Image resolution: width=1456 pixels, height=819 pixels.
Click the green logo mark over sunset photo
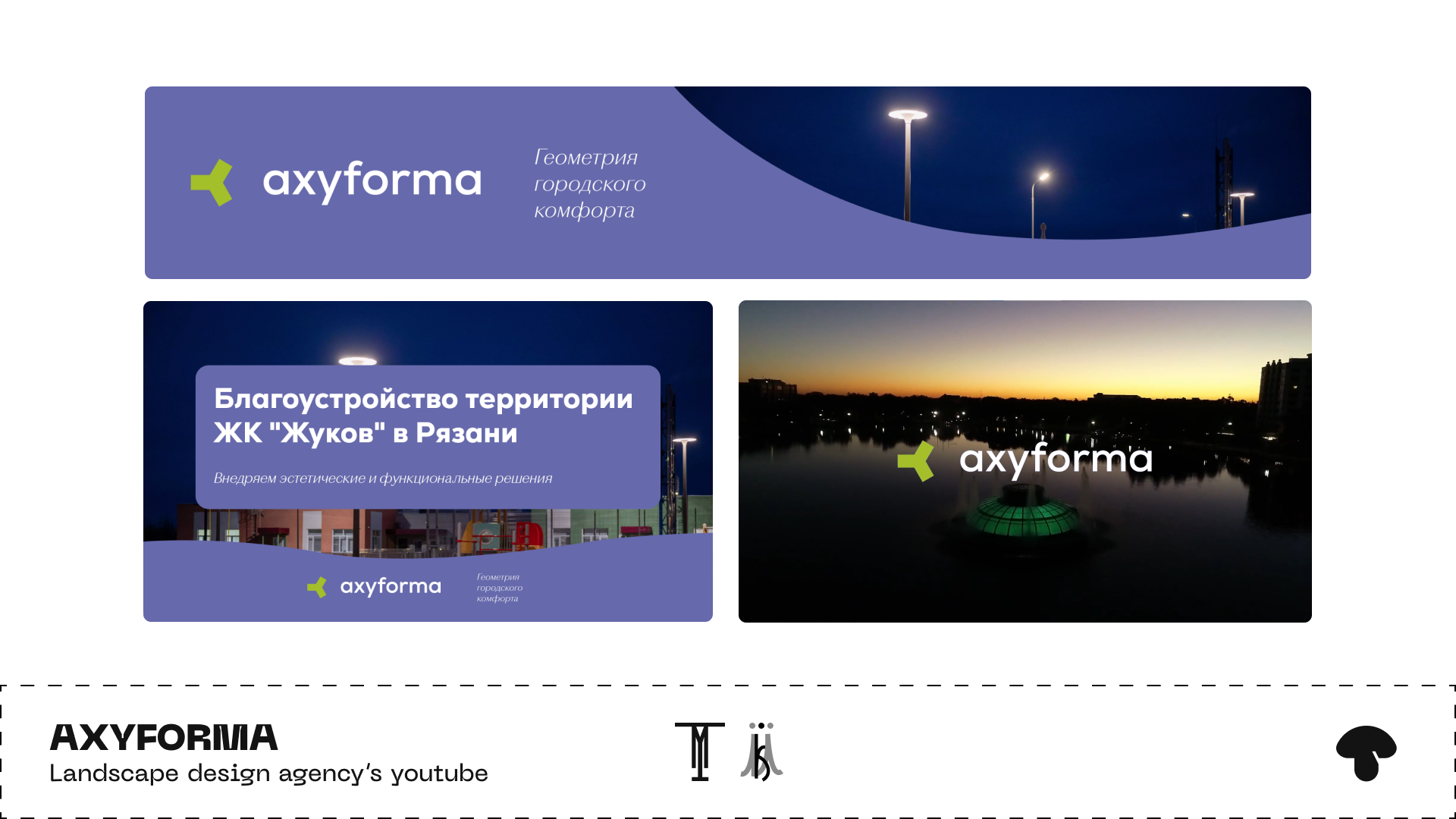(x=916, y=460)
